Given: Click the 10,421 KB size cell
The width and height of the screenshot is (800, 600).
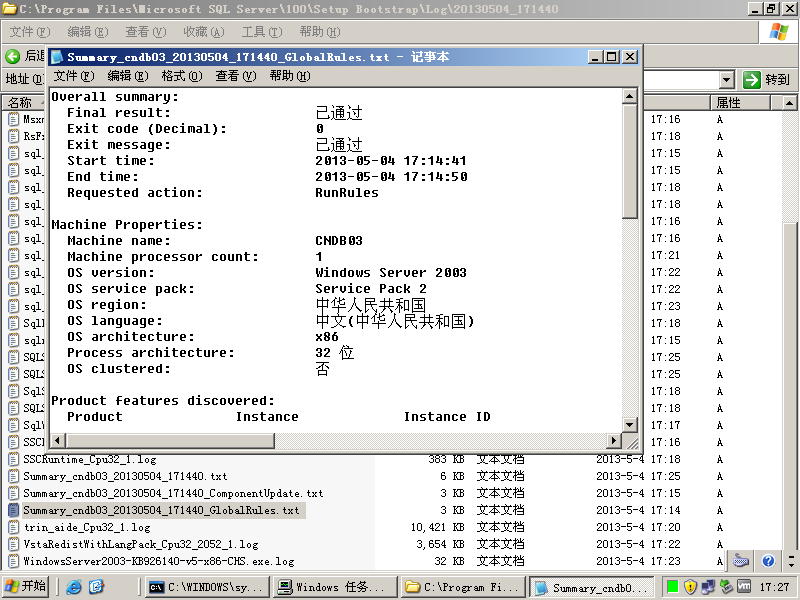Looking at the screenshot, I should (x=437, y=528).
